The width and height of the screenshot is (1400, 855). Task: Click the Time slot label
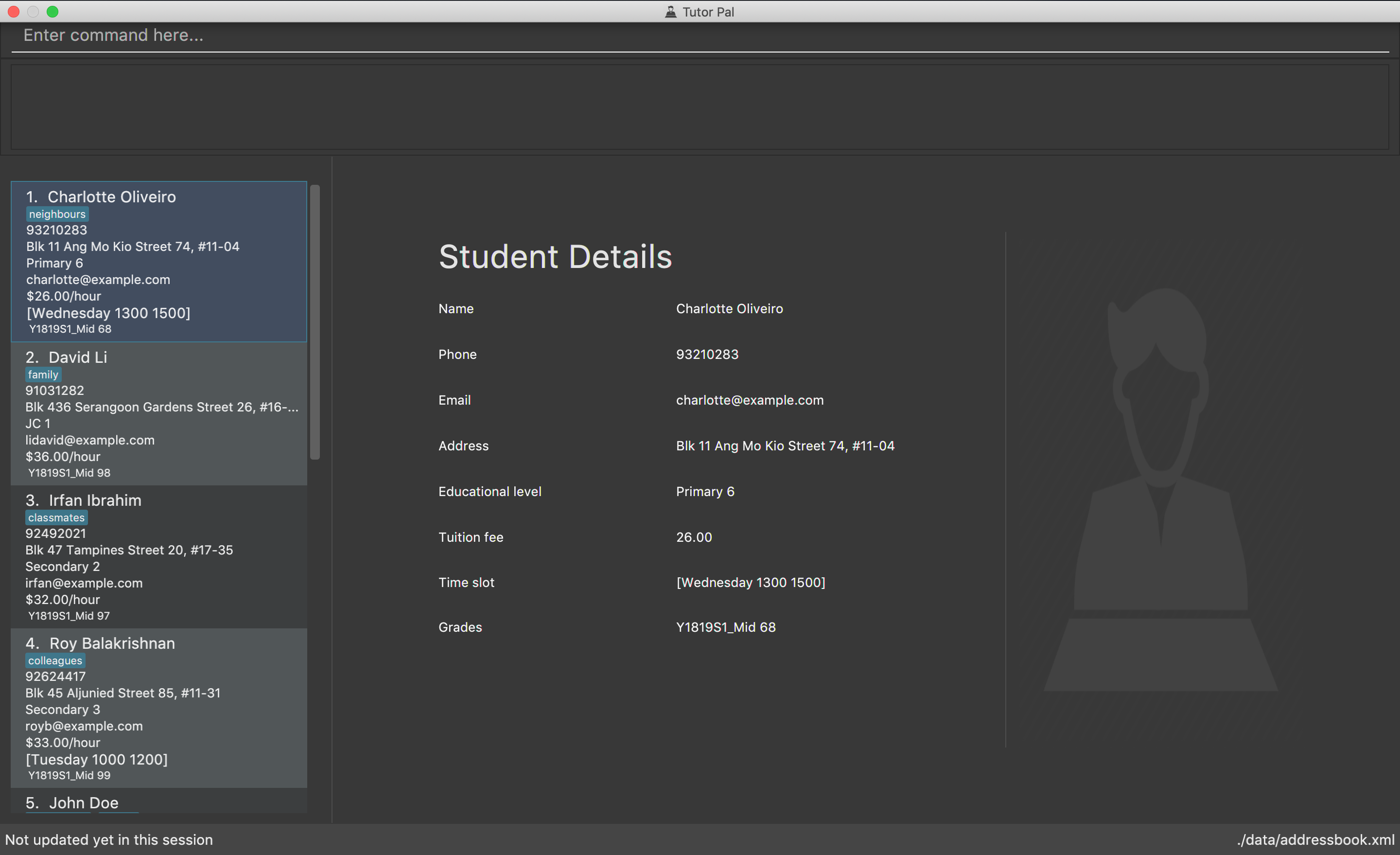[467, 582]
